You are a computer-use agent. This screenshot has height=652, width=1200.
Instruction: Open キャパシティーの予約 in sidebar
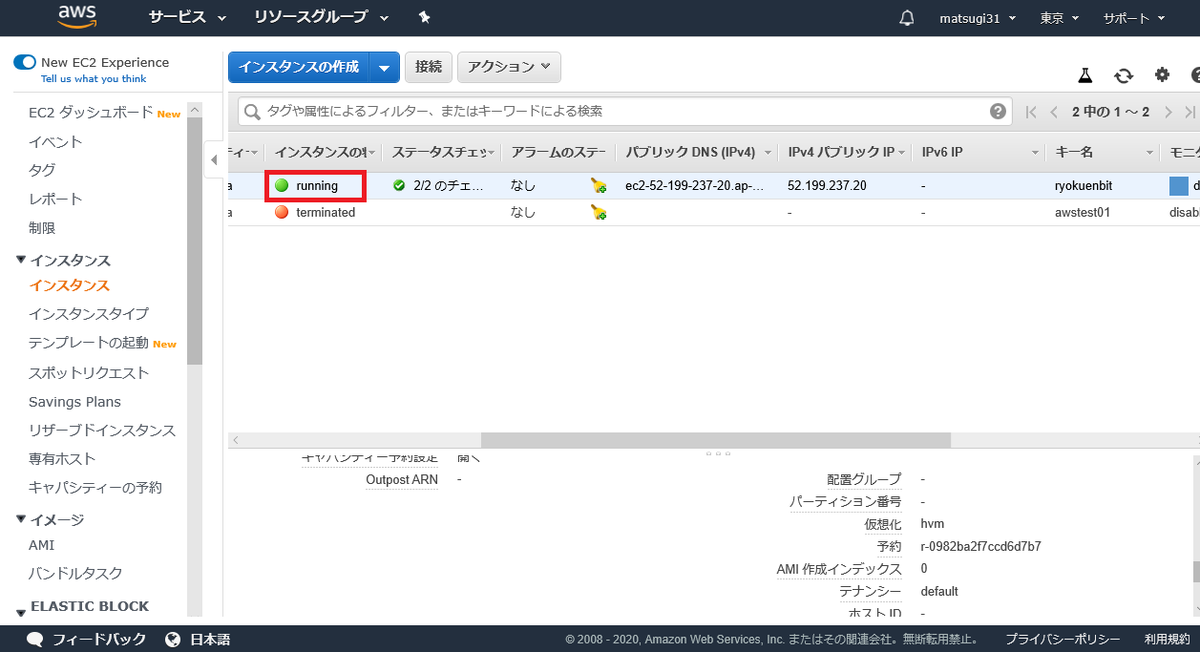point(95,488)
